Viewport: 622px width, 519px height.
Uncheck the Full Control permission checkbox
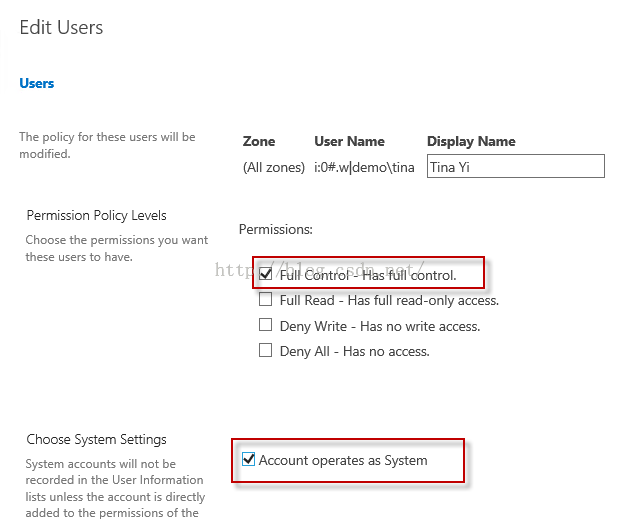(265, 273)
